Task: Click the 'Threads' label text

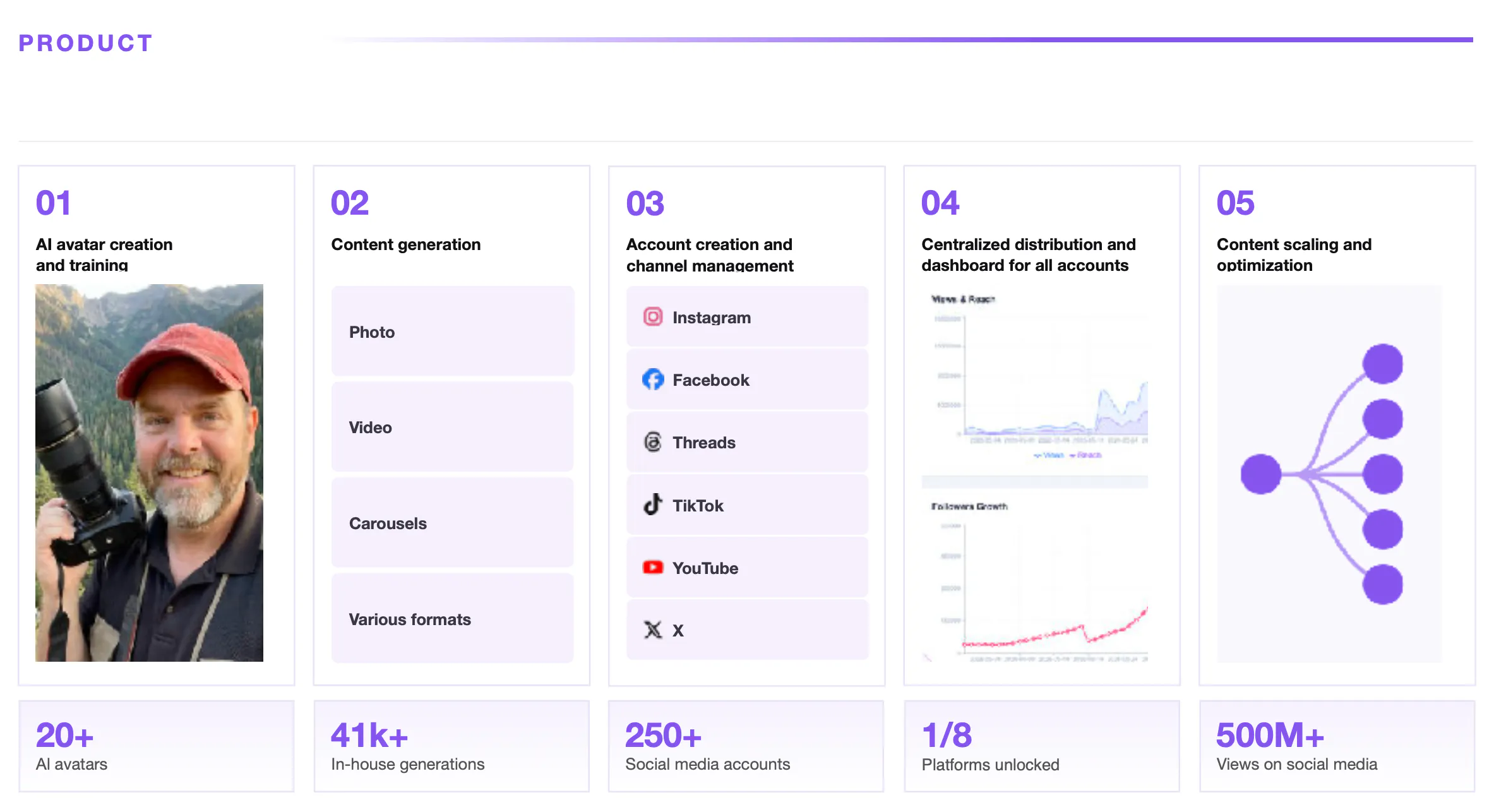Action: click(x=704, y=443)
